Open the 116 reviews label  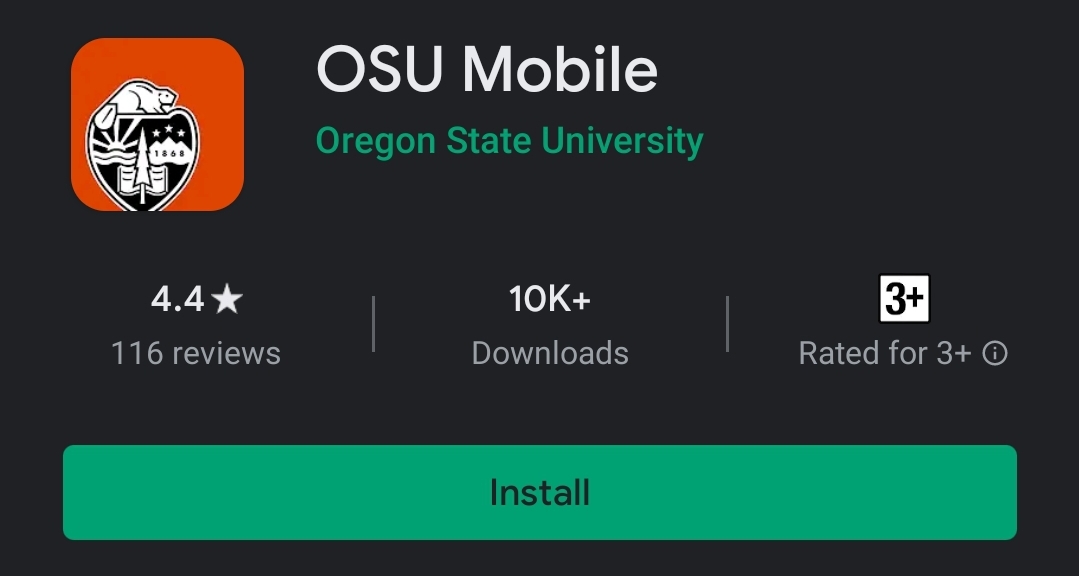[x=195, y=354]
